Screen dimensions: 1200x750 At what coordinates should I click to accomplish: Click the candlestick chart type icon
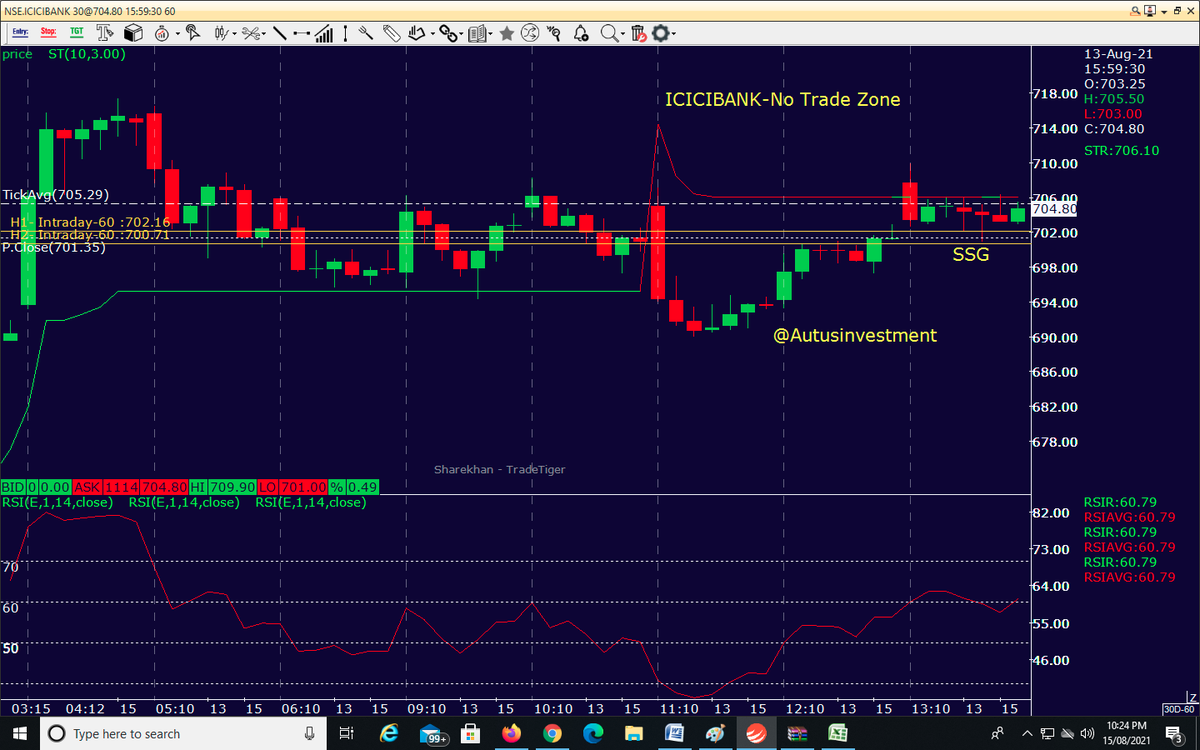point(221,33)
